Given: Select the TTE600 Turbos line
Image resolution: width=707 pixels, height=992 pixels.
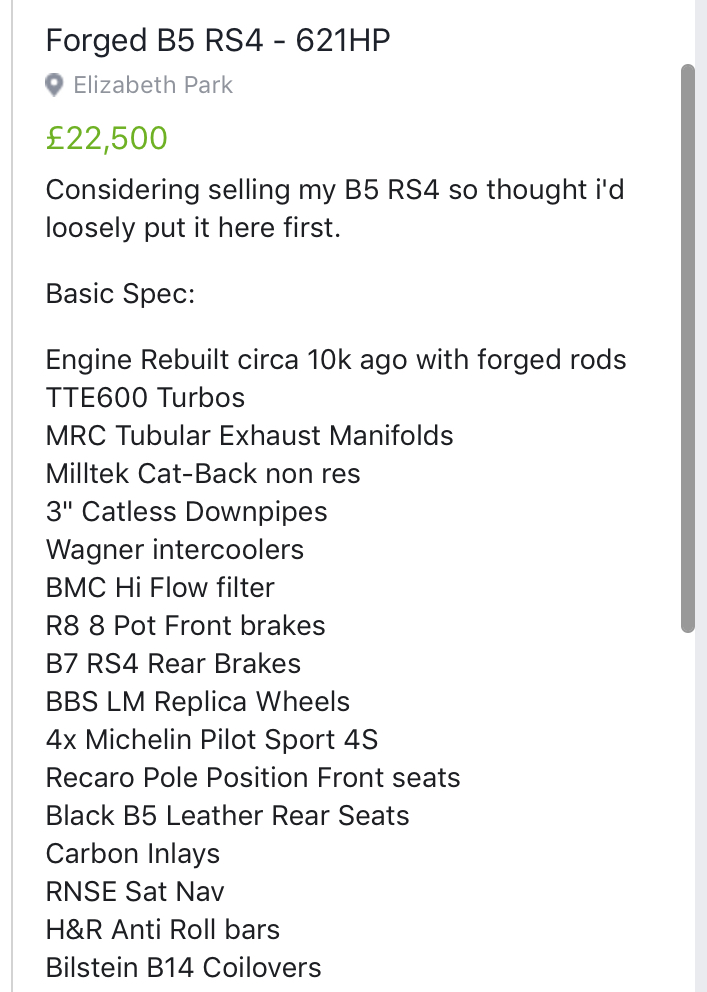Looking at the screenshot, I should point(145,398).
